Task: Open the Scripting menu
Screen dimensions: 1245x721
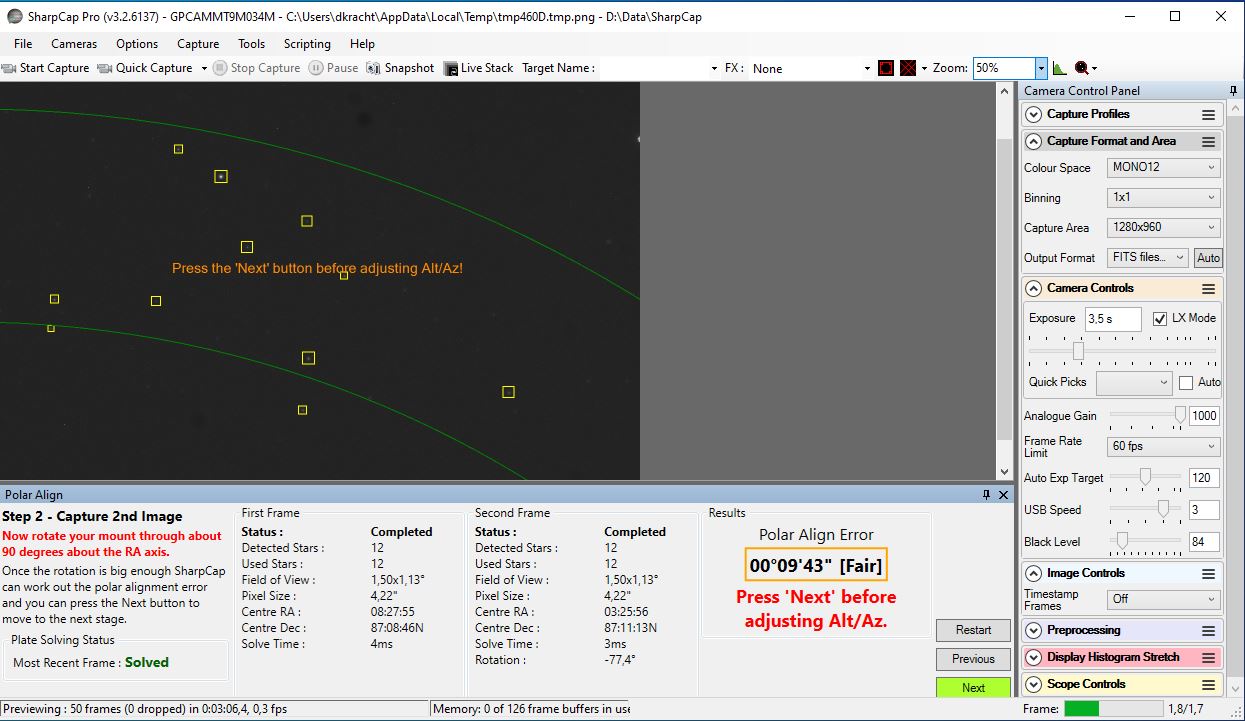Action: (307, 44)
